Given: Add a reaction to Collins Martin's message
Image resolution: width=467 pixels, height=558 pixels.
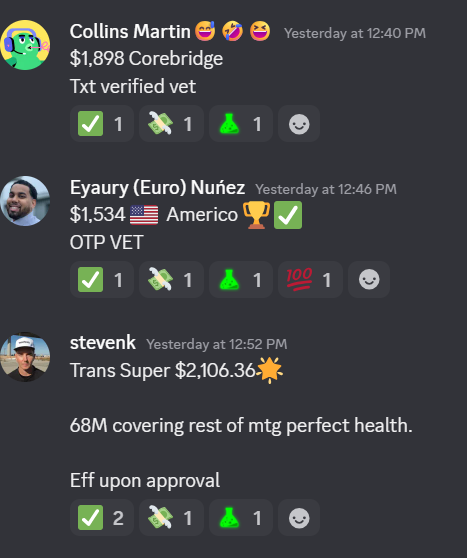Looking at the screenshot, I should 299,124.
